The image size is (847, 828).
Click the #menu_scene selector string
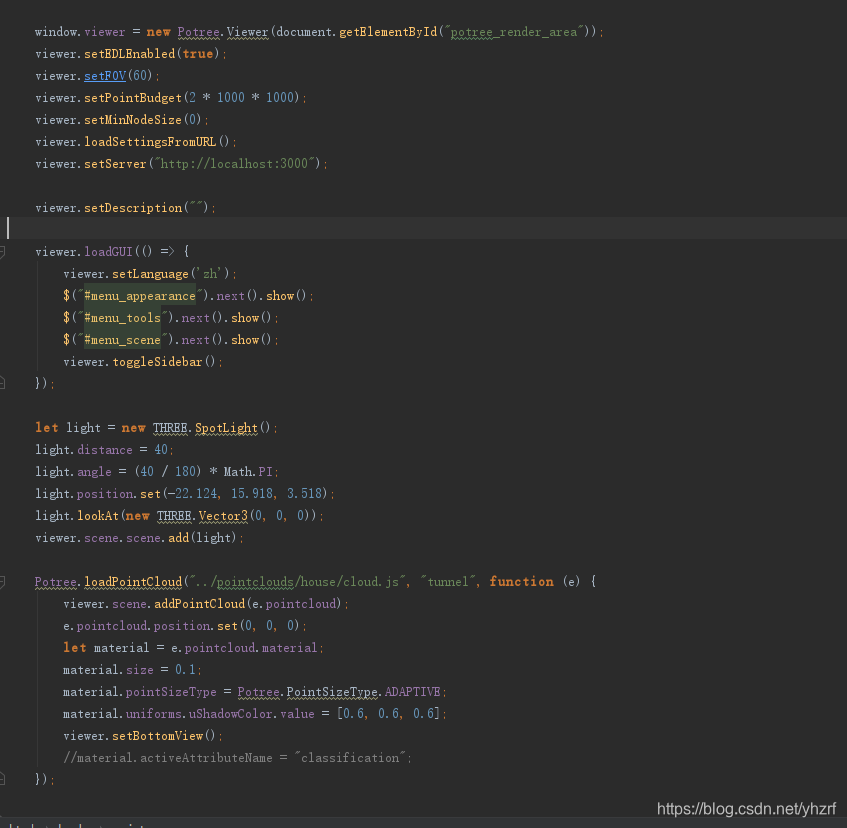[123, 340]
